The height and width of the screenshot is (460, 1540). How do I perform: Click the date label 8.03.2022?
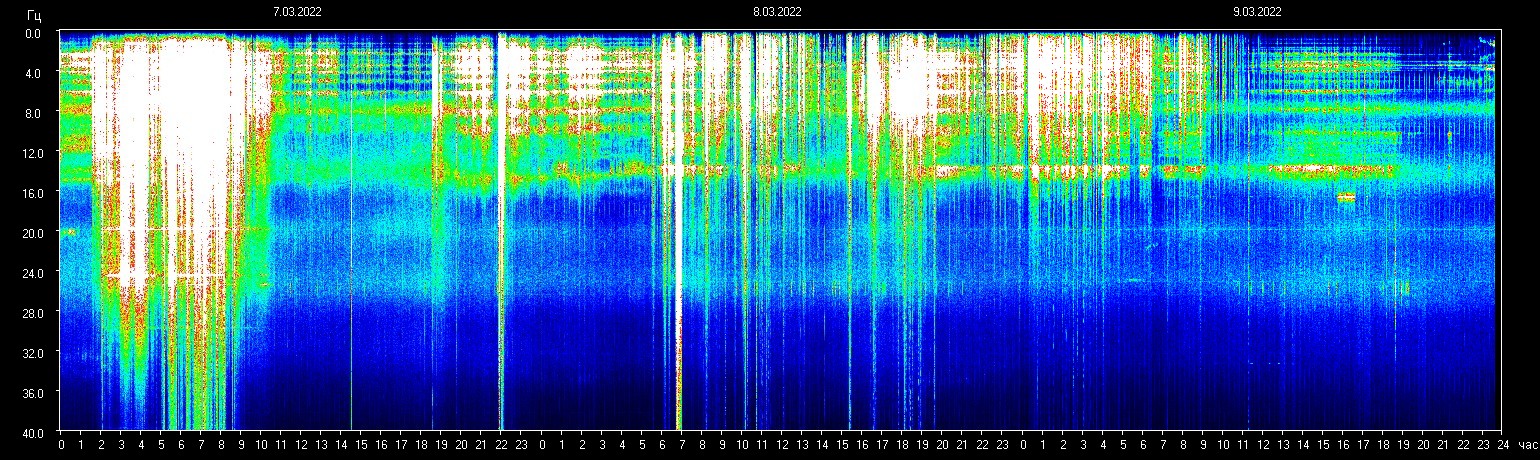(777, 12)
